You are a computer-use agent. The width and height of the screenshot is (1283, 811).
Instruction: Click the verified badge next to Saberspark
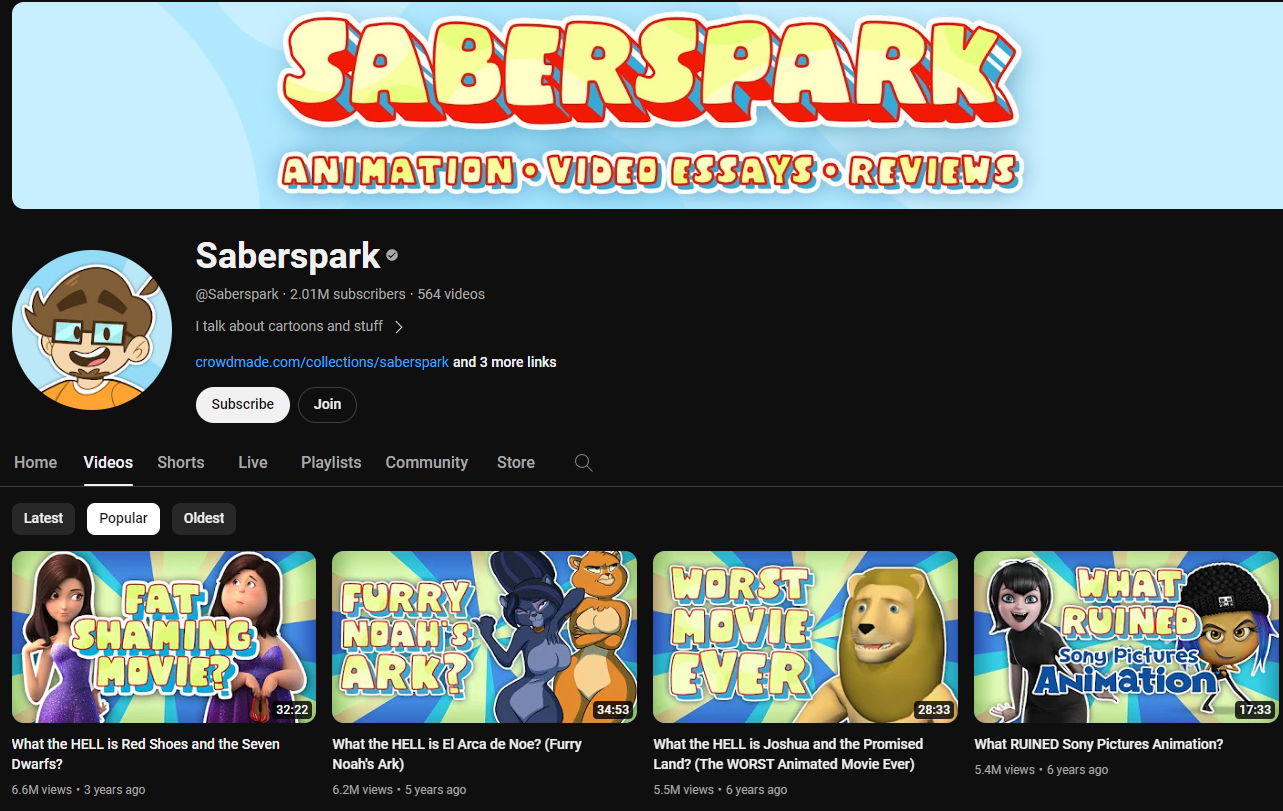point(392,256)
